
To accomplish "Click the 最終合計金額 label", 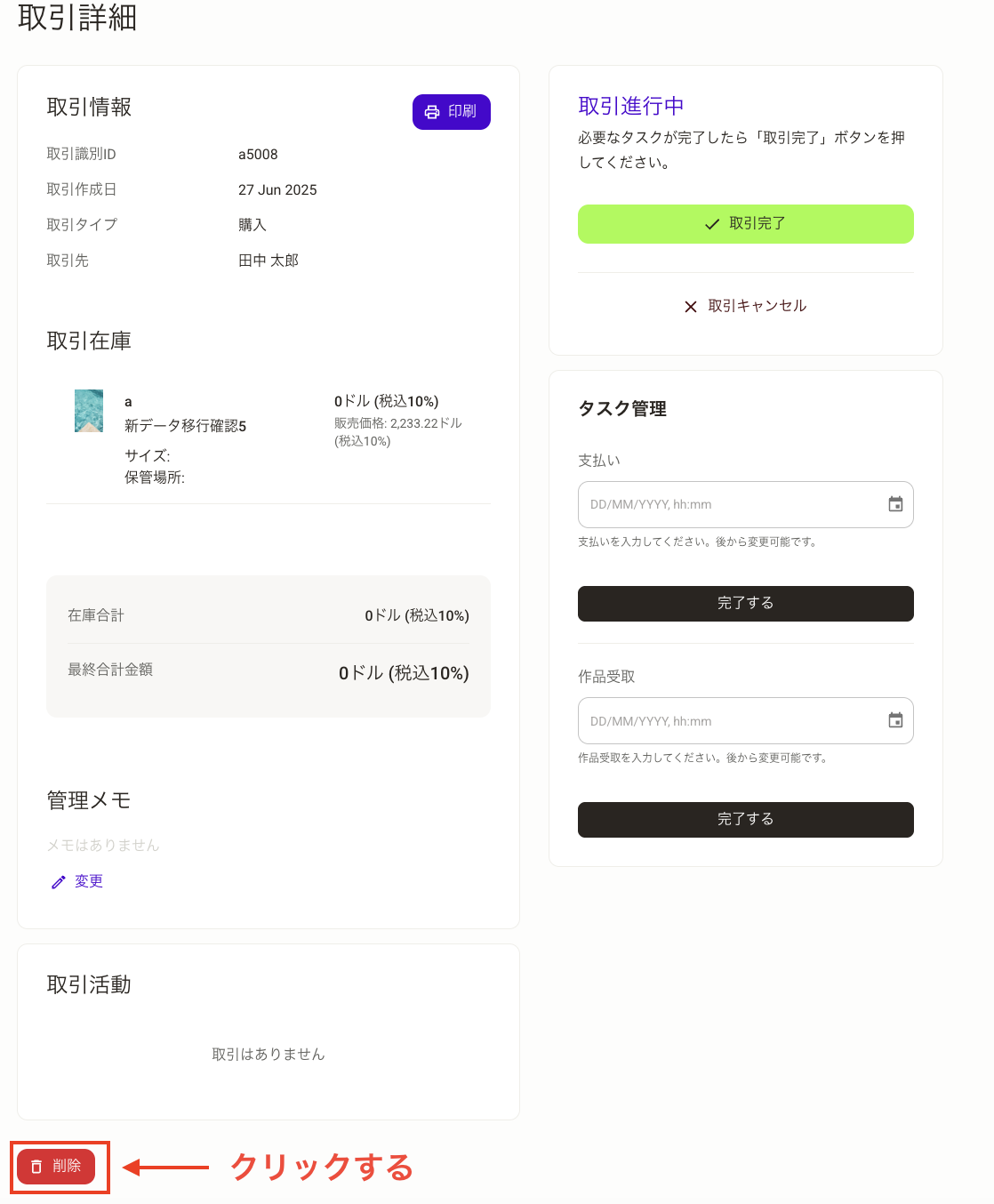I will 110,670.
